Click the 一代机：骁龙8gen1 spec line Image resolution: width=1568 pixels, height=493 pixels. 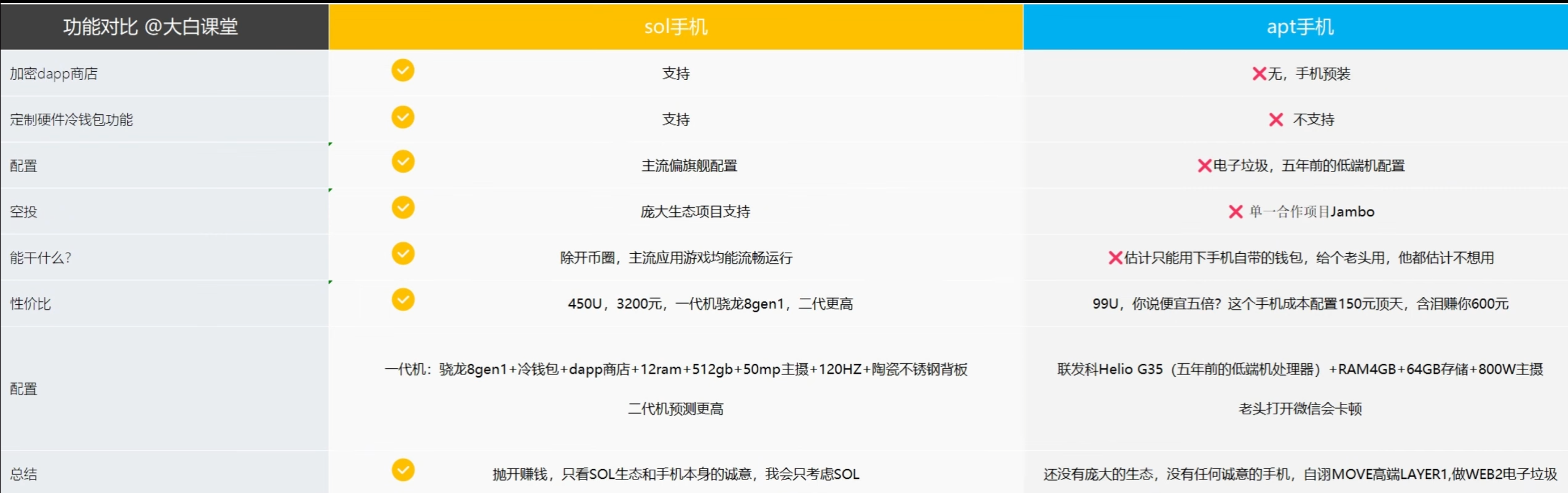pyautogui.click(x=676, y=369)
